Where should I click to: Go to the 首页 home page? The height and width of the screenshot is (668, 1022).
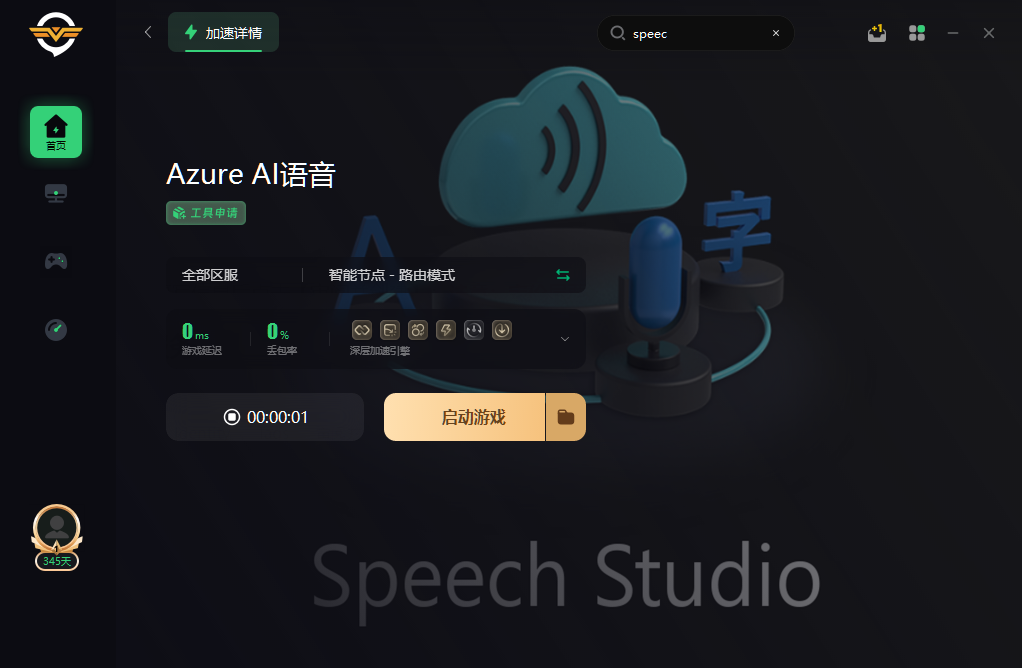56,132
